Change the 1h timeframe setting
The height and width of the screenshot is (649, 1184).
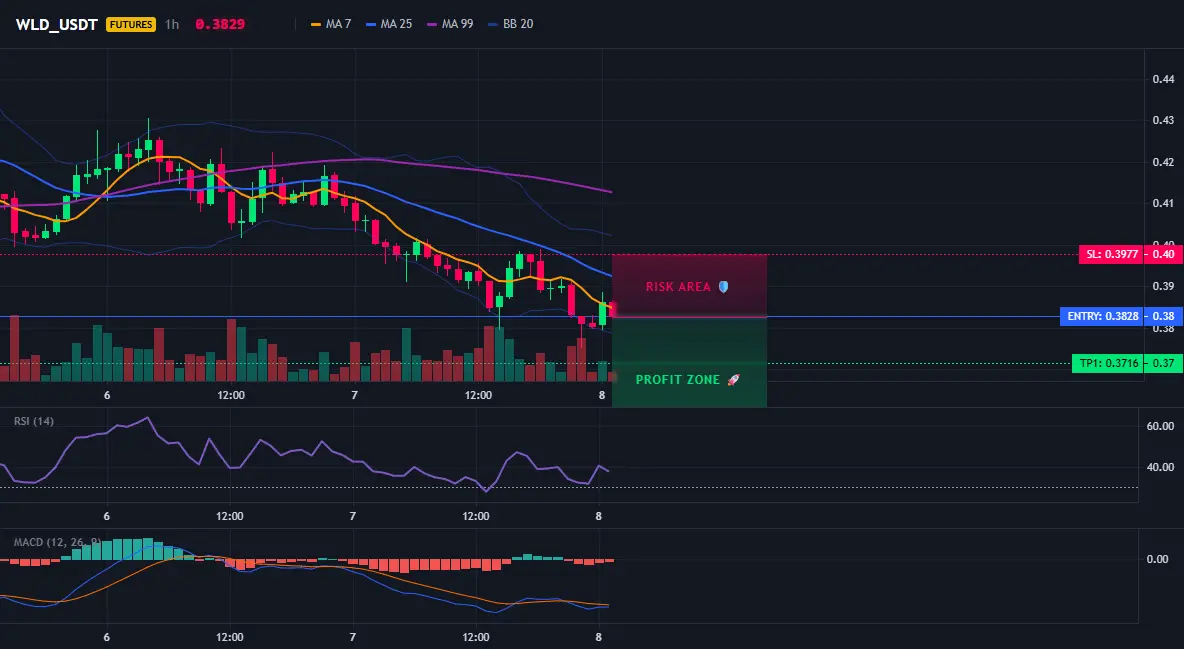click(x=172, y=24)
